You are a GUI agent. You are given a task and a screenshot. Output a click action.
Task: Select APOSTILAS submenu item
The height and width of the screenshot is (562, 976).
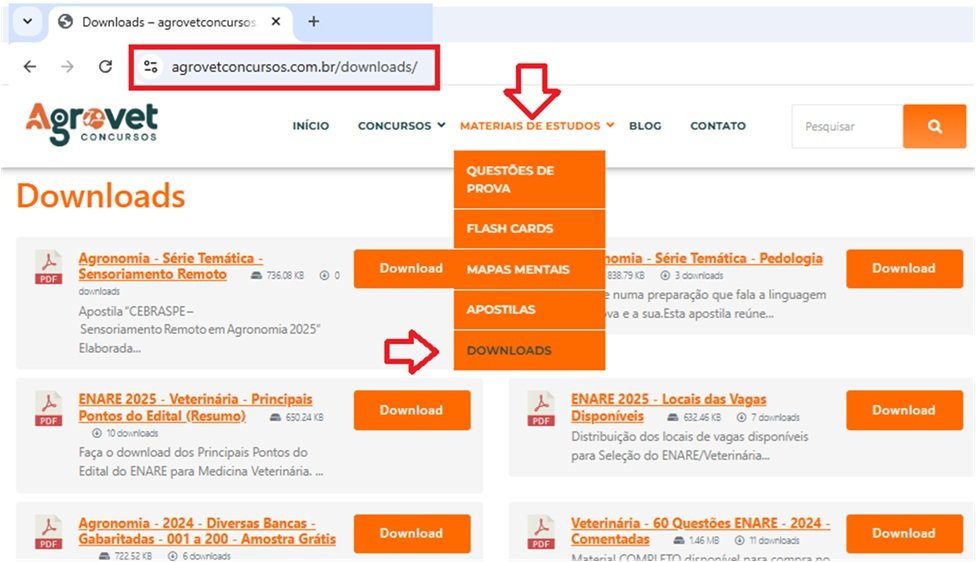[x=529, y=309]
